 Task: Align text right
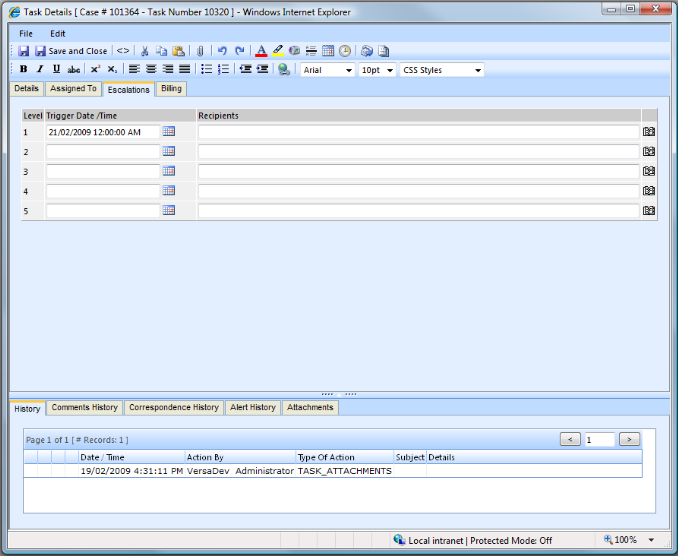[x=168, y=69]
